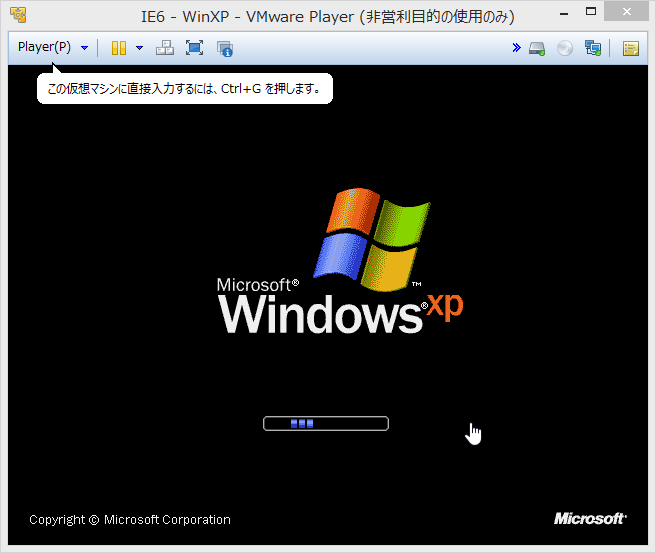Switch to Unity mode via the info-window icon
This screenshot has width=656, height=553.
[225, 49]
